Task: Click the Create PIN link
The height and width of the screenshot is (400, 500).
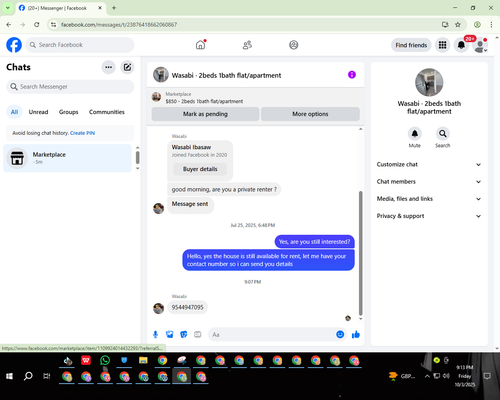Action: tap(82, 133)
